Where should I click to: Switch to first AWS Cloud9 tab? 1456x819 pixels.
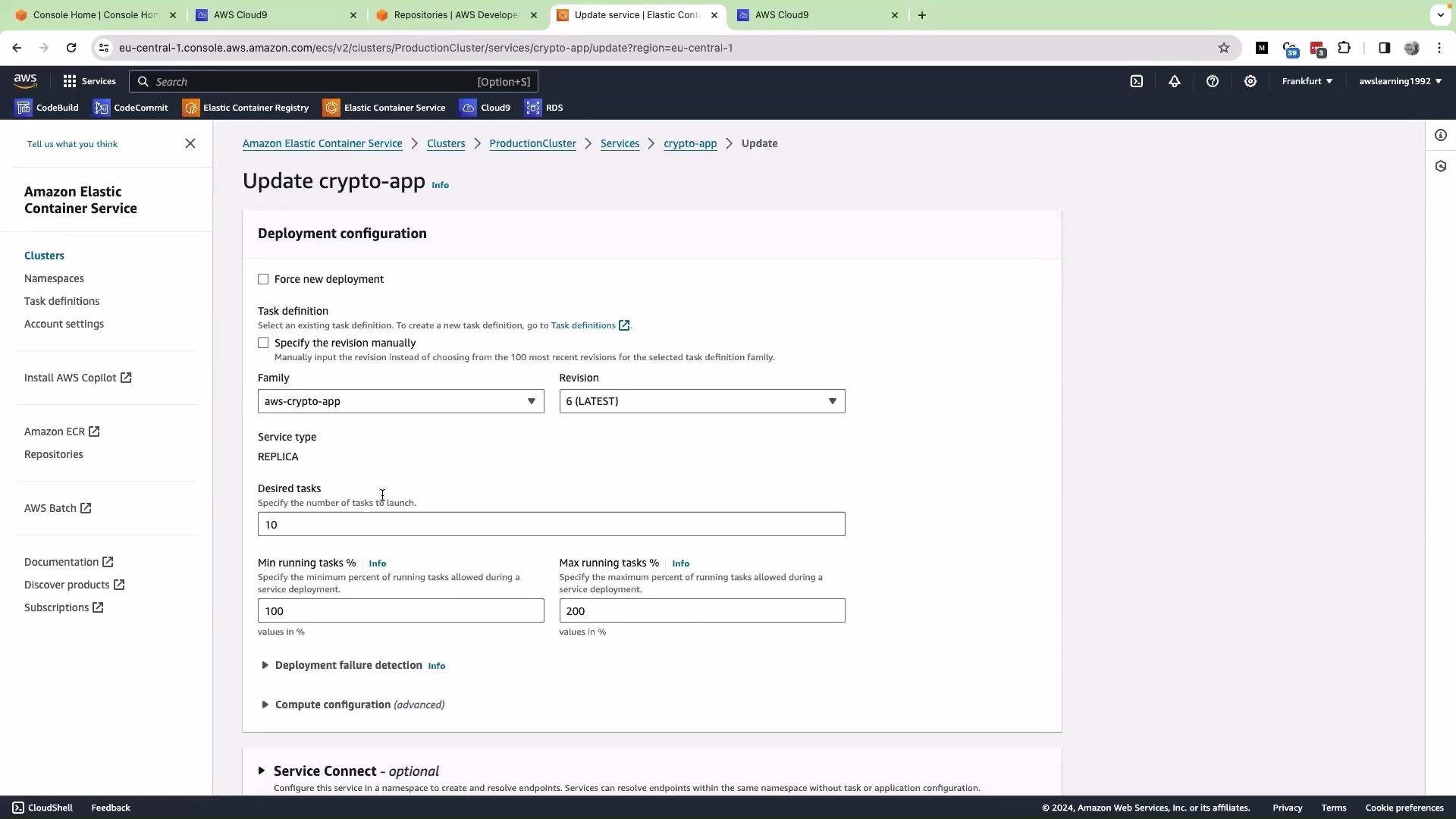click(x=277, y=15)
